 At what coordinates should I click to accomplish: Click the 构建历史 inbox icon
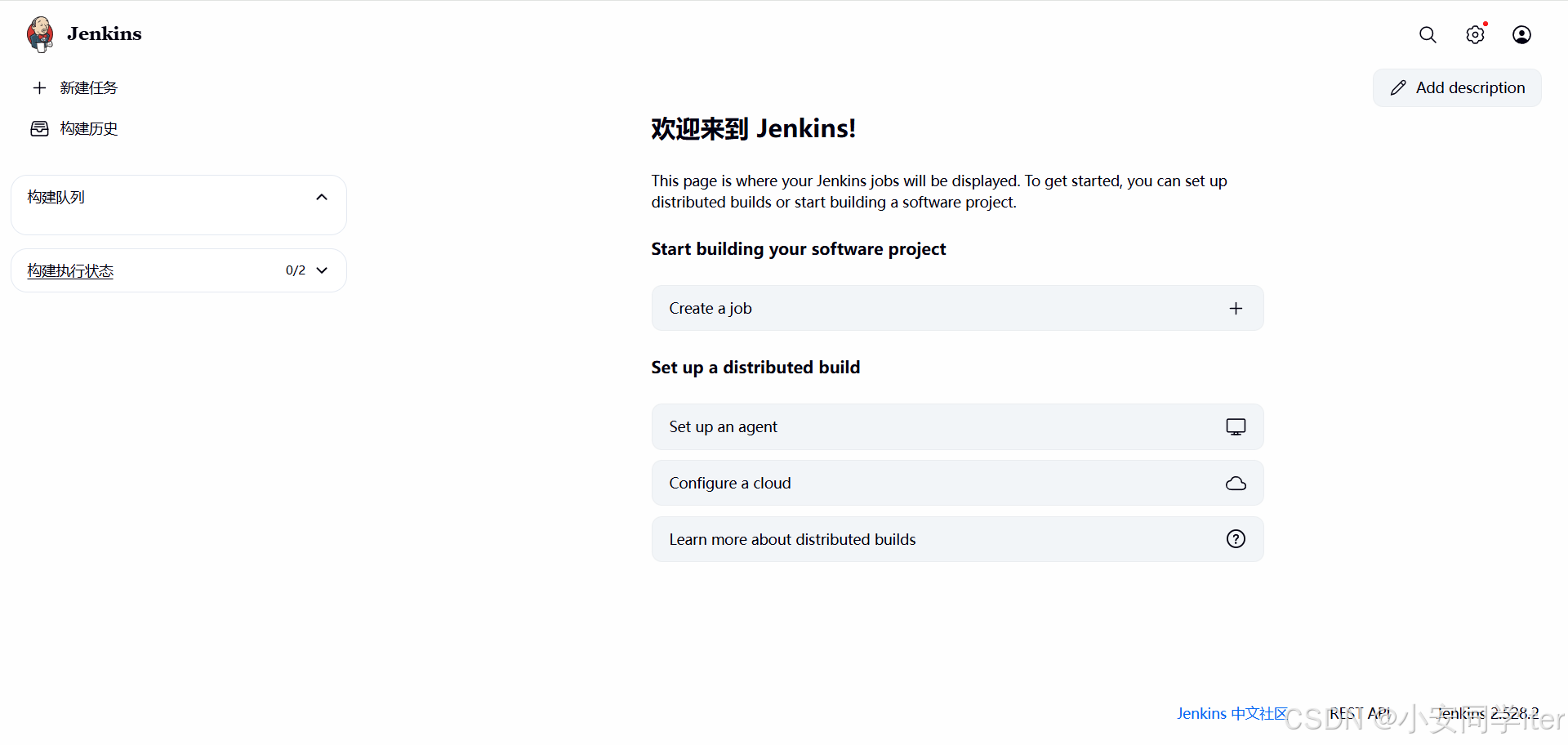pos(39,128)
